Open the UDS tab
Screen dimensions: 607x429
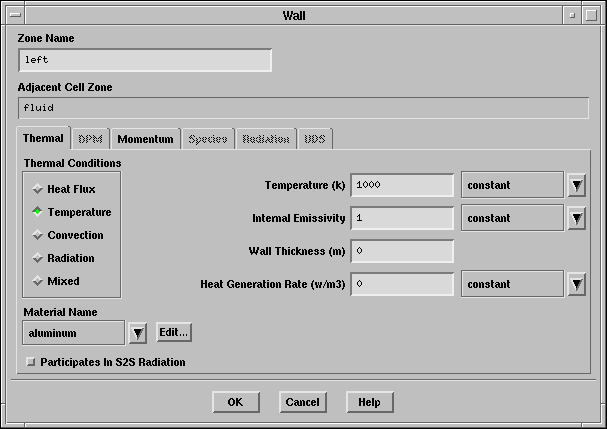click(315, 139)
